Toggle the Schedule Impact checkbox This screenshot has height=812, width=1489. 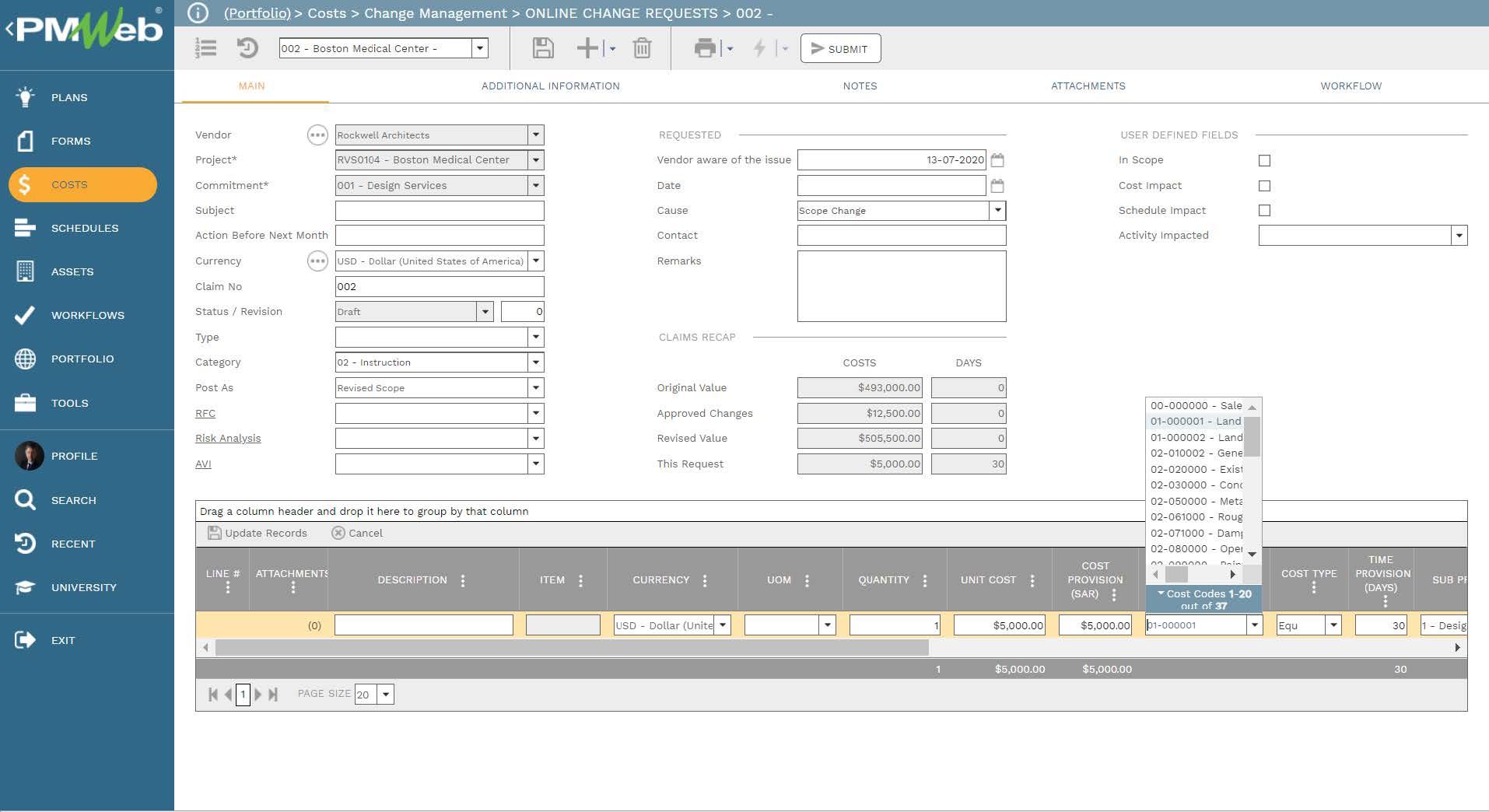pos(1264,211)
